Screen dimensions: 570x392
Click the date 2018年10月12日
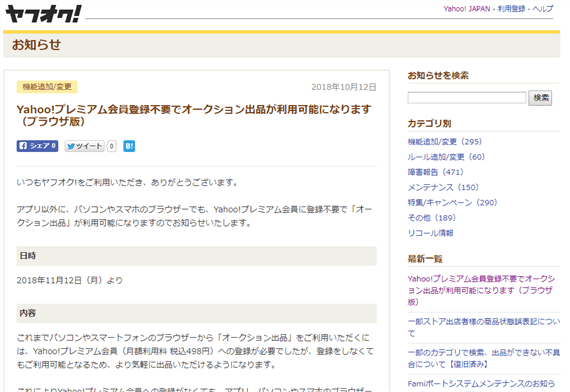point(344,87)
